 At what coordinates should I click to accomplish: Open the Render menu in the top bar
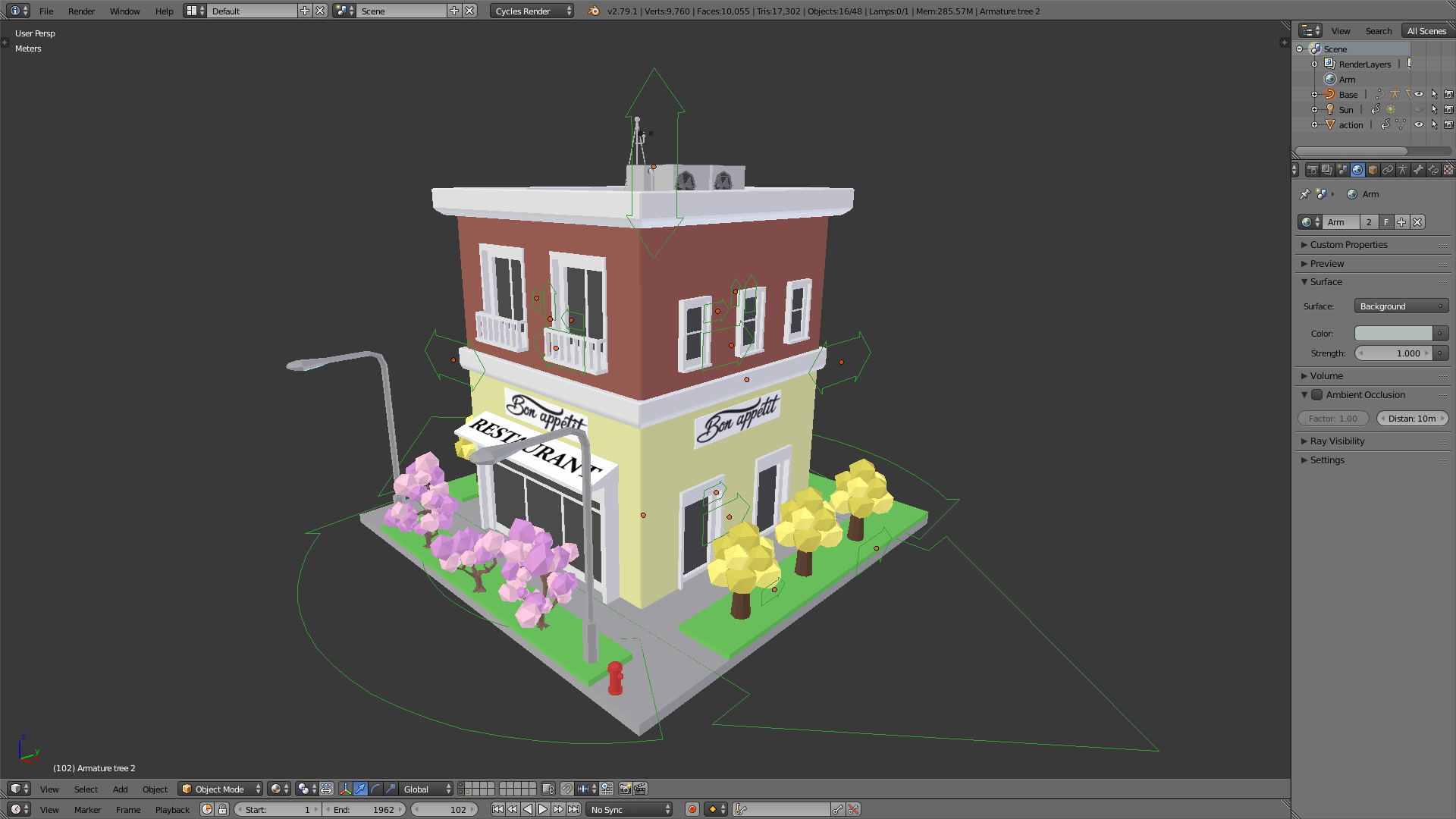[x=81, y=11]
